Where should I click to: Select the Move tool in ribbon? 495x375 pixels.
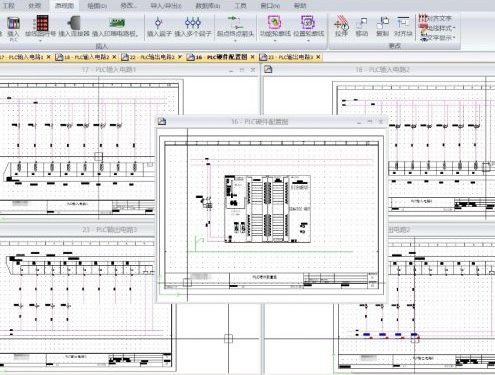coord(362,27)
